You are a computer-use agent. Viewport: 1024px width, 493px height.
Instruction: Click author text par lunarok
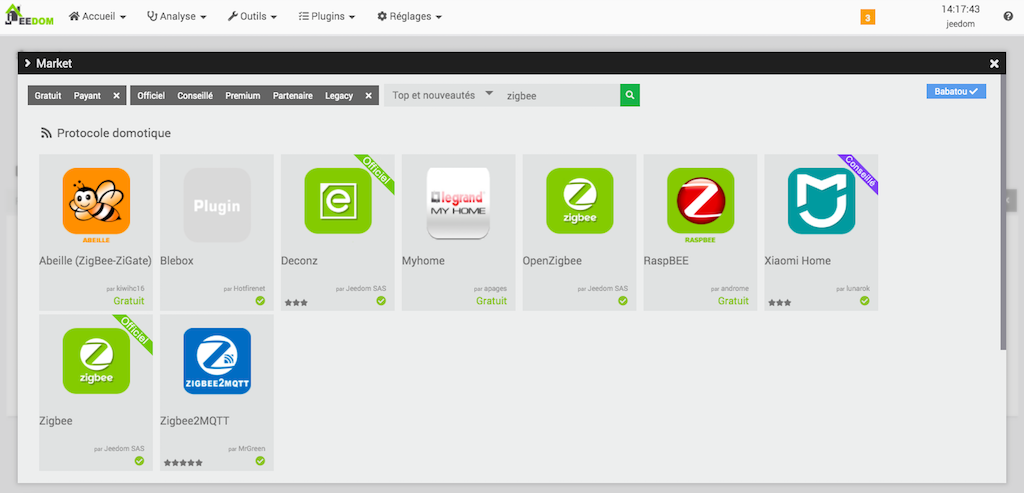[853, 289]
